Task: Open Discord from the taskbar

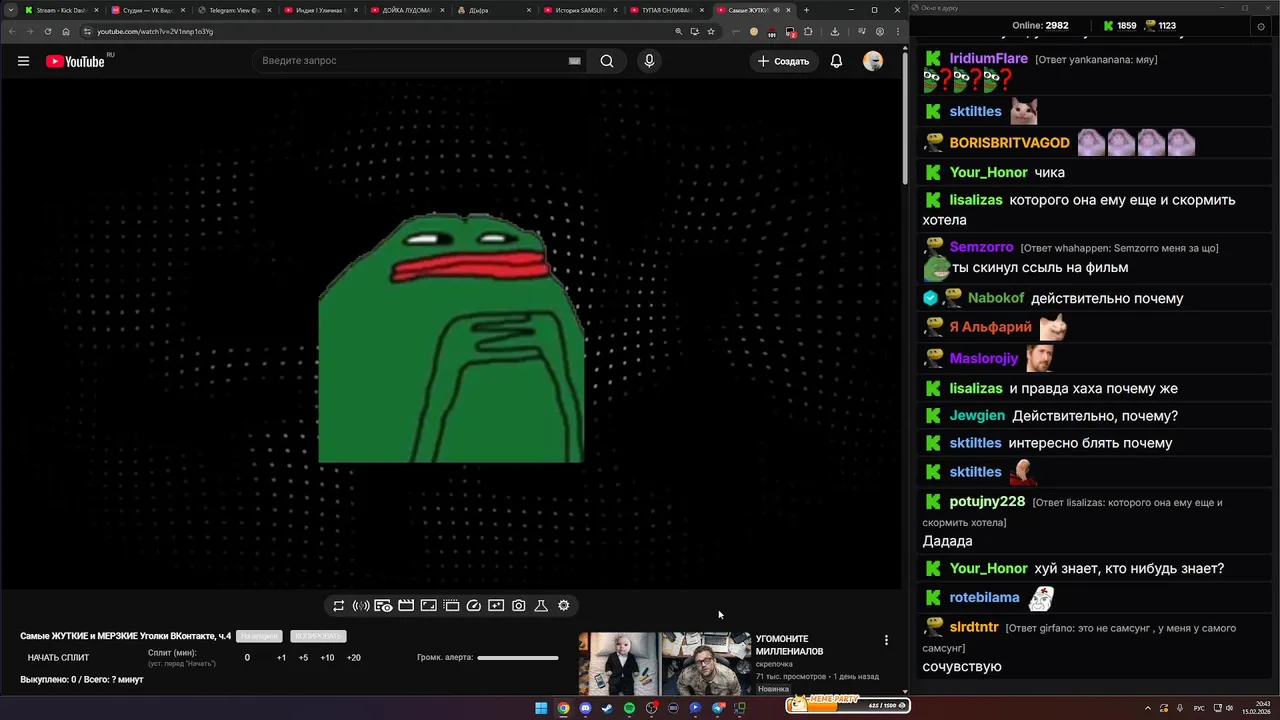Action: tap(585, 708)
